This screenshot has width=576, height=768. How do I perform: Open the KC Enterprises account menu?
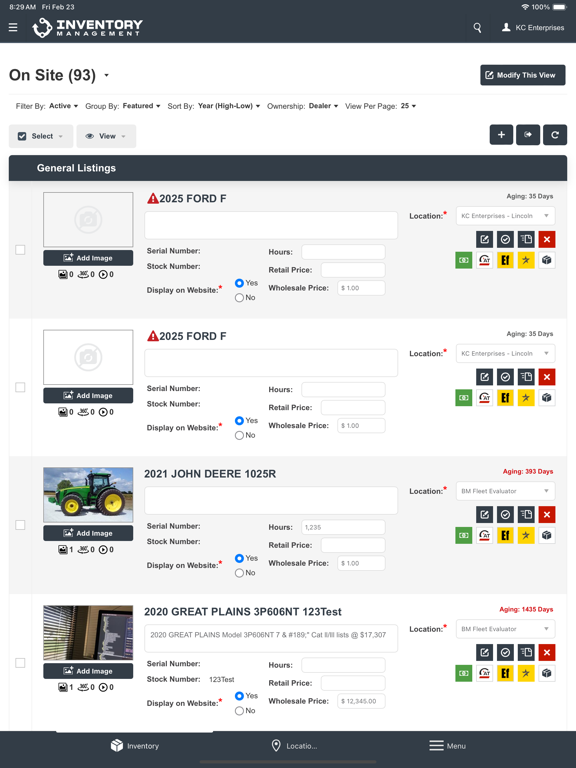(533, 27)
